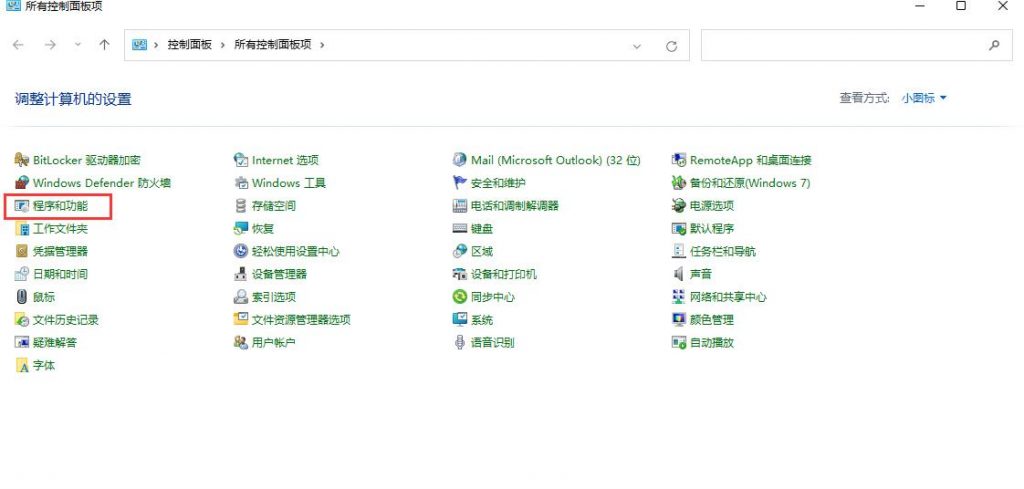Click the 网络和共享中心 link
Screen dimensions: 1024x489
pyautogui.click(x=727, y=297)
